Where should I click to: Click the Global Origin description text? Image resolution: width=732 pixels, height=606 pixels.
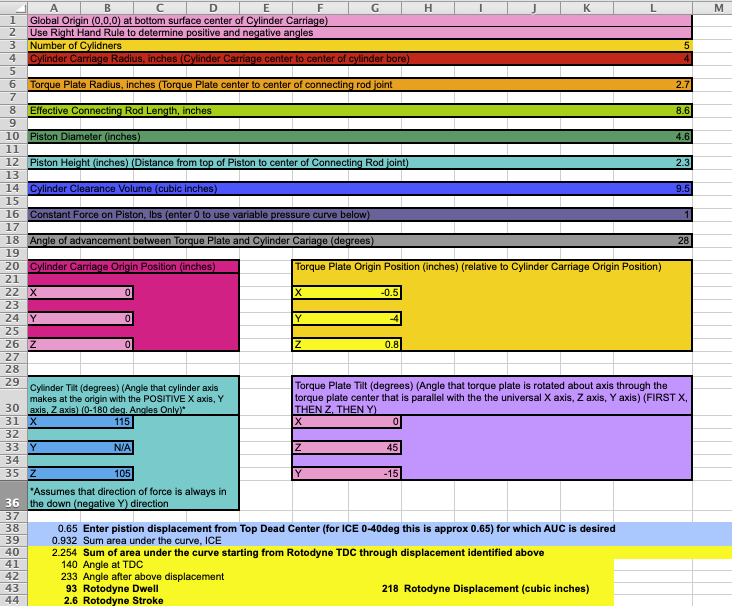pyautogui.click(x=179, y=21)
